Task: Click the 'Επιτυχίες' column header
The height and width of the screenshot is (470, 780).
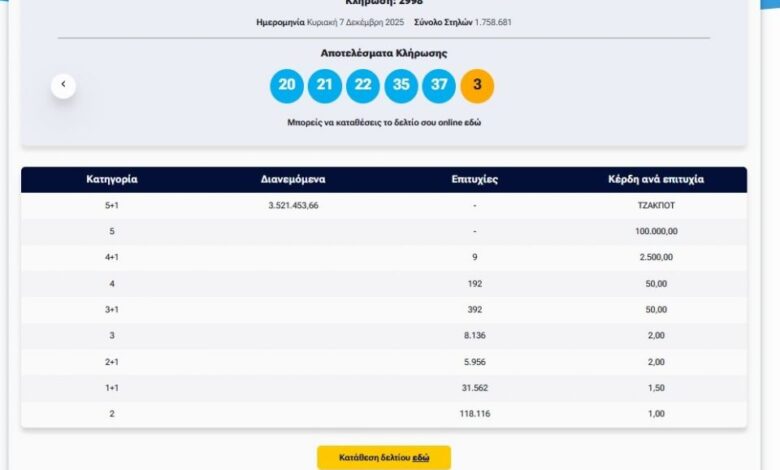Action: 474,180
